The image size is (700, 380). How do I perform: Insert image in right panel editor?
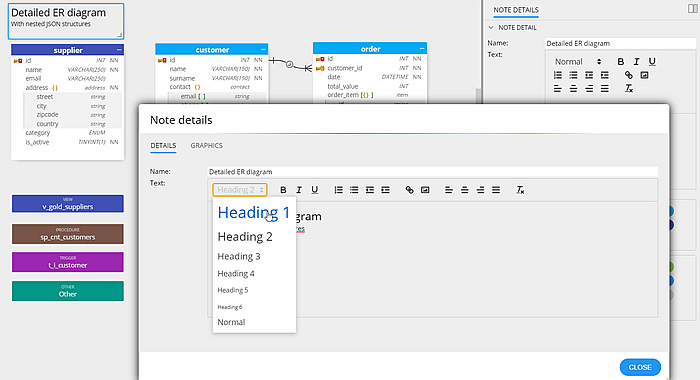click(644, 75)
